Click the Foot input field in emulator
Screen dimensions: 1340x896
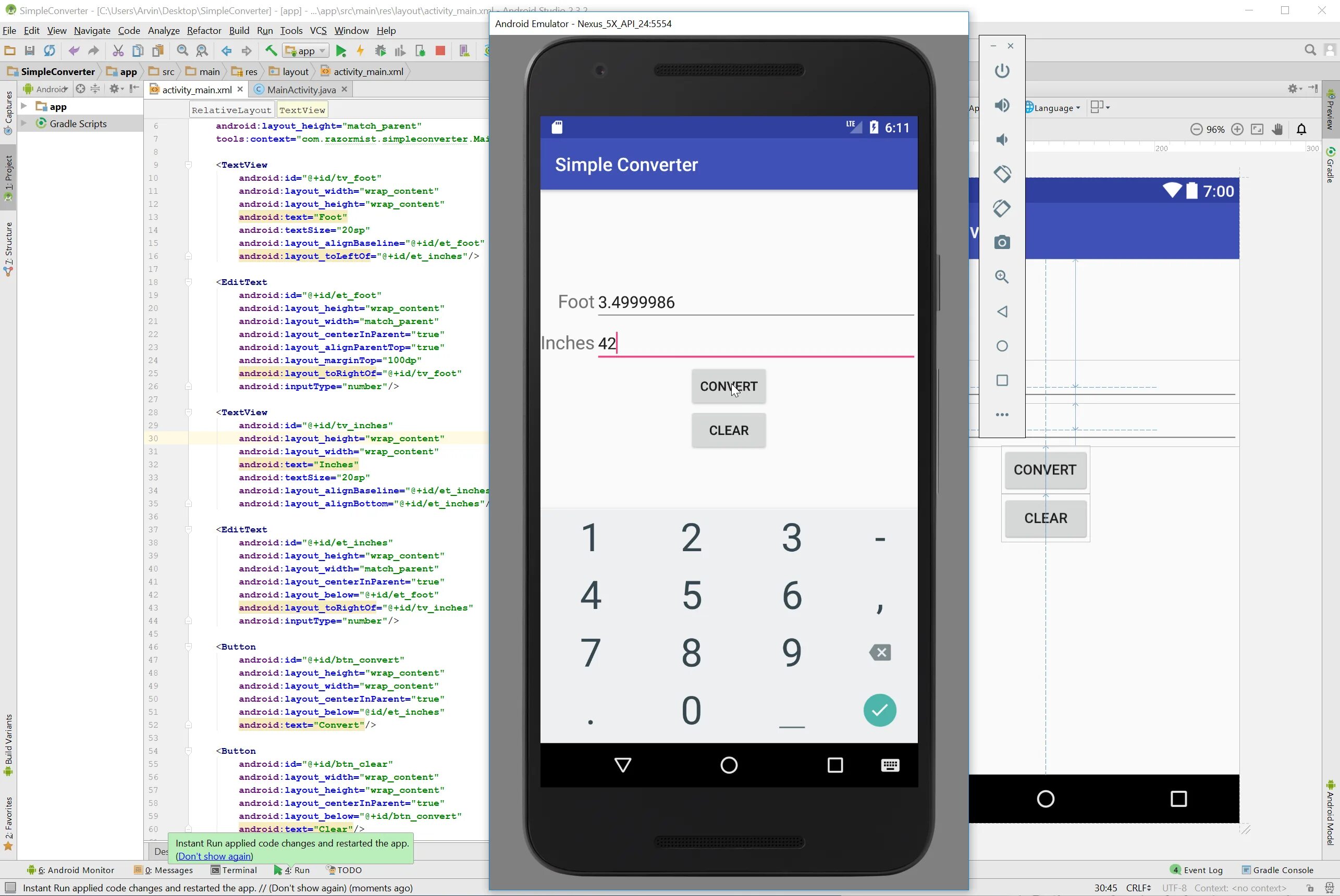point(755,302)
